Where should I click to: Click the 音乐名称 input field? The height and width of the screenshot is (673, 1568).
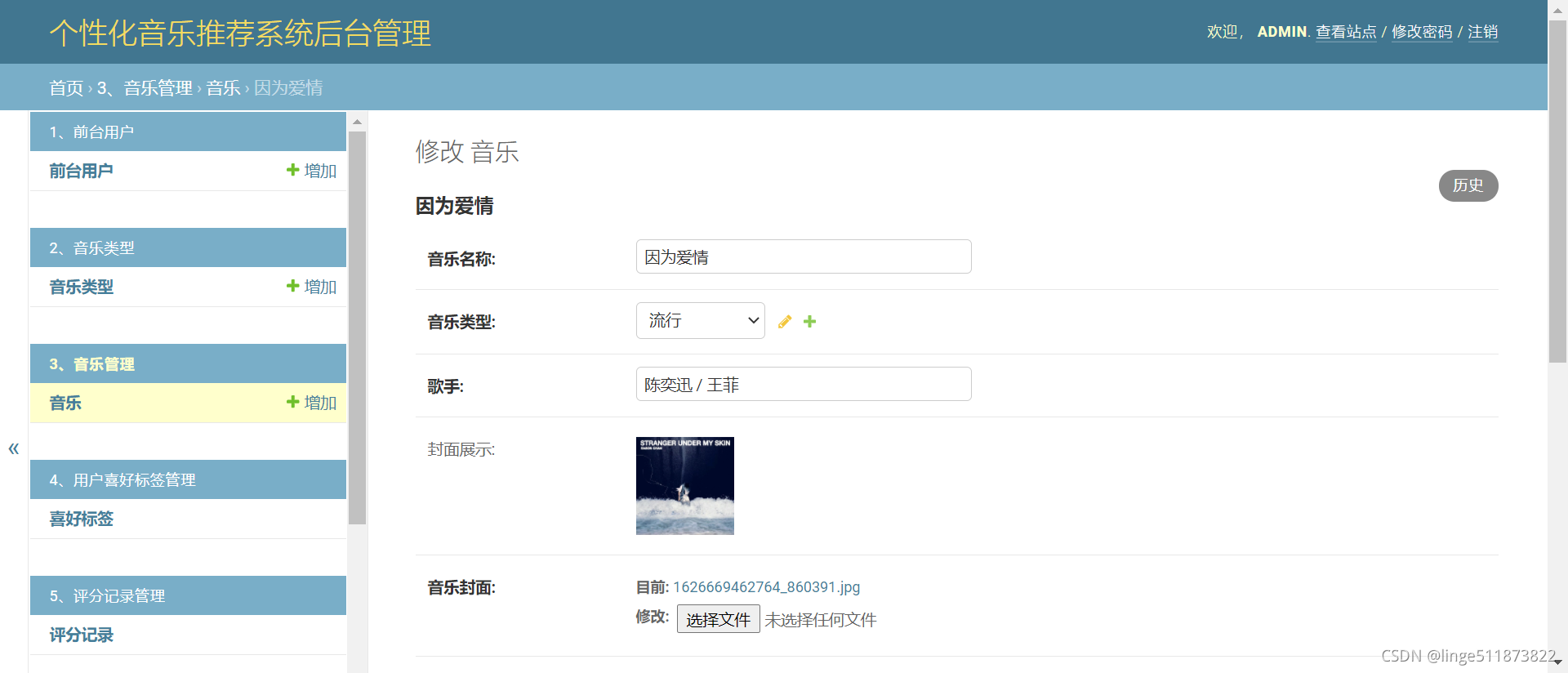804,256
